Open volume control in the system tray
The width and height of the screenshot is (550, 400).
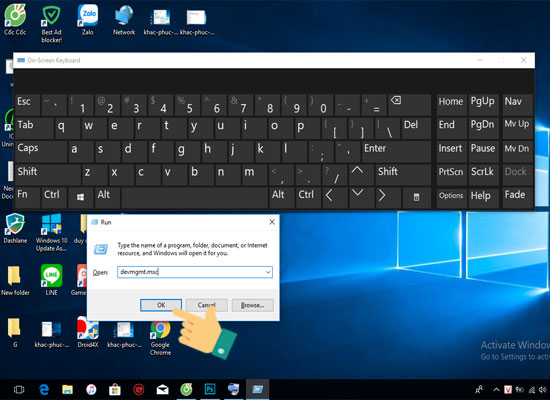click(543, 389)
